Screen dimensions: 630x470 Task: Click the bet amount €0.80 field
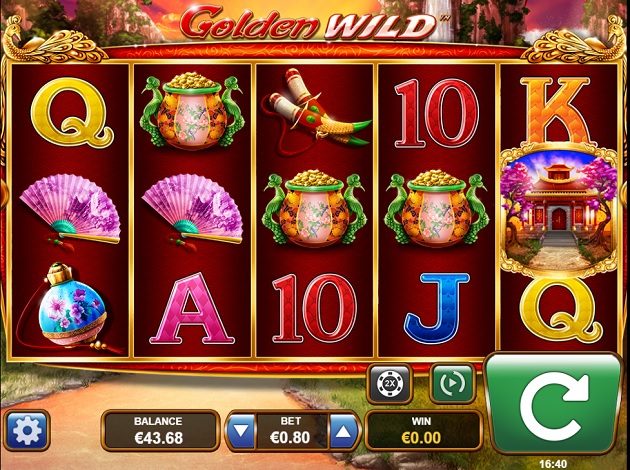pyautogui.click(x=291, y=431)
